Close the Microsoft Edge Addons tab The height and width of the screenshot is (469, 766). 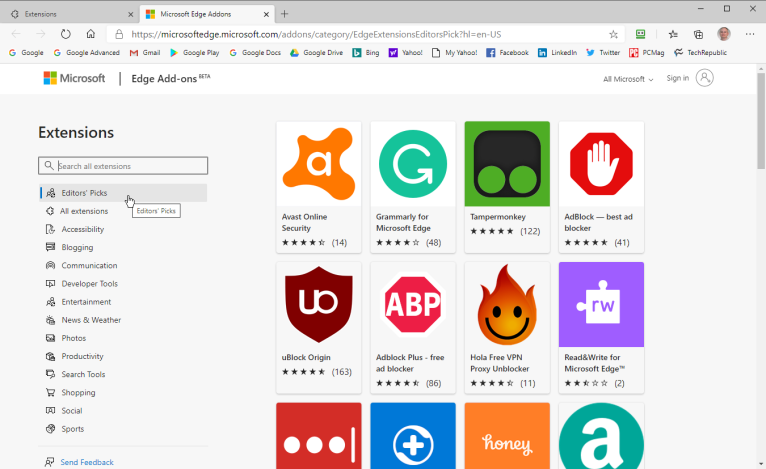(266, 14)
